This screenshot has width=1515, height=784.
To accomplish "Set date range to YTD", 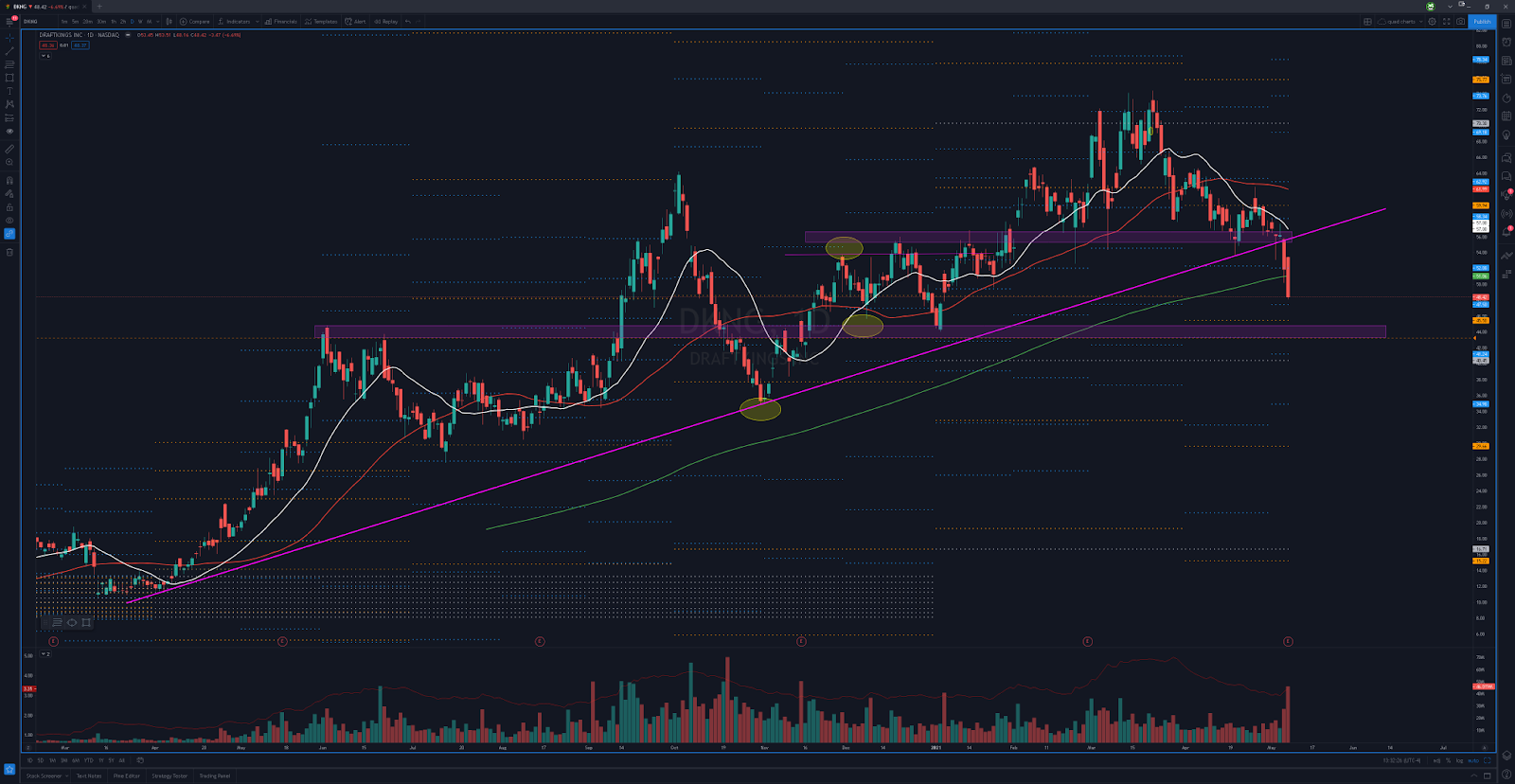I will (x=88, y=760).
